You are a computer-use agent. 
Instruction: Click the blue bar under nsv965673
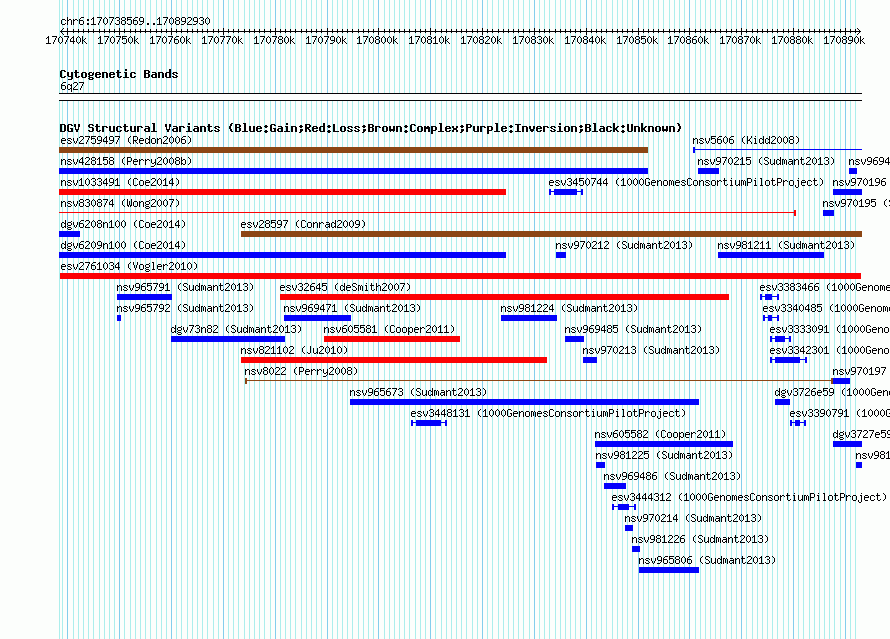click(524, 402)
